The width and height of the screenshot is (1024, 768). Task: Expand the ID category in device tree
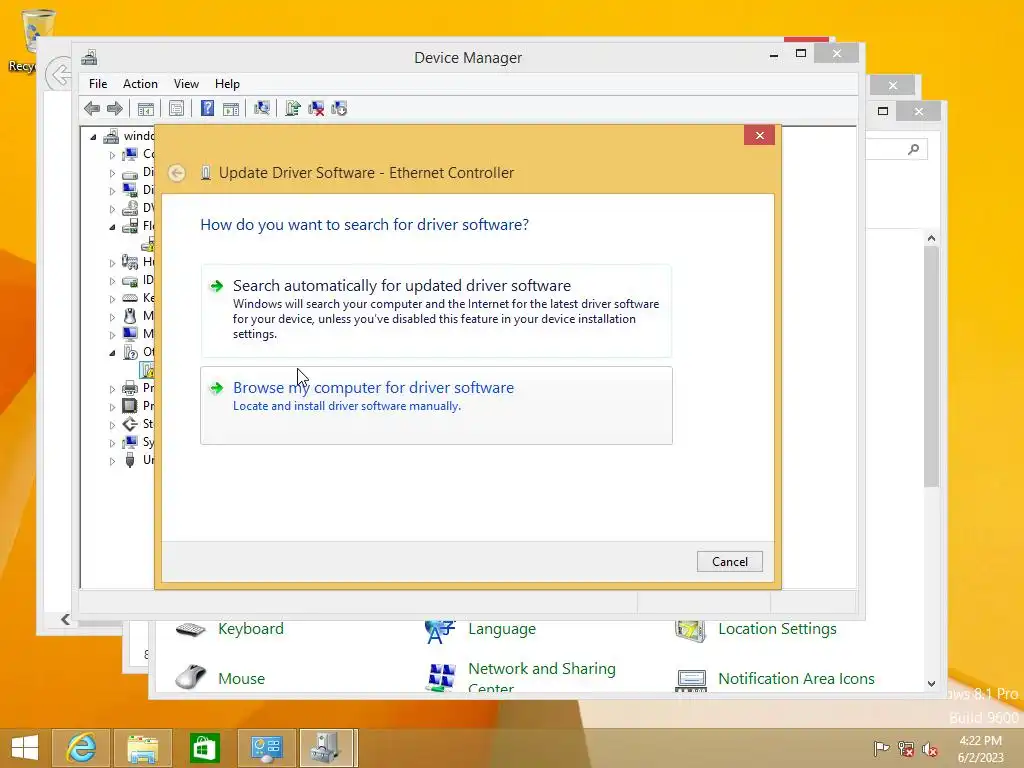[112, 281]
